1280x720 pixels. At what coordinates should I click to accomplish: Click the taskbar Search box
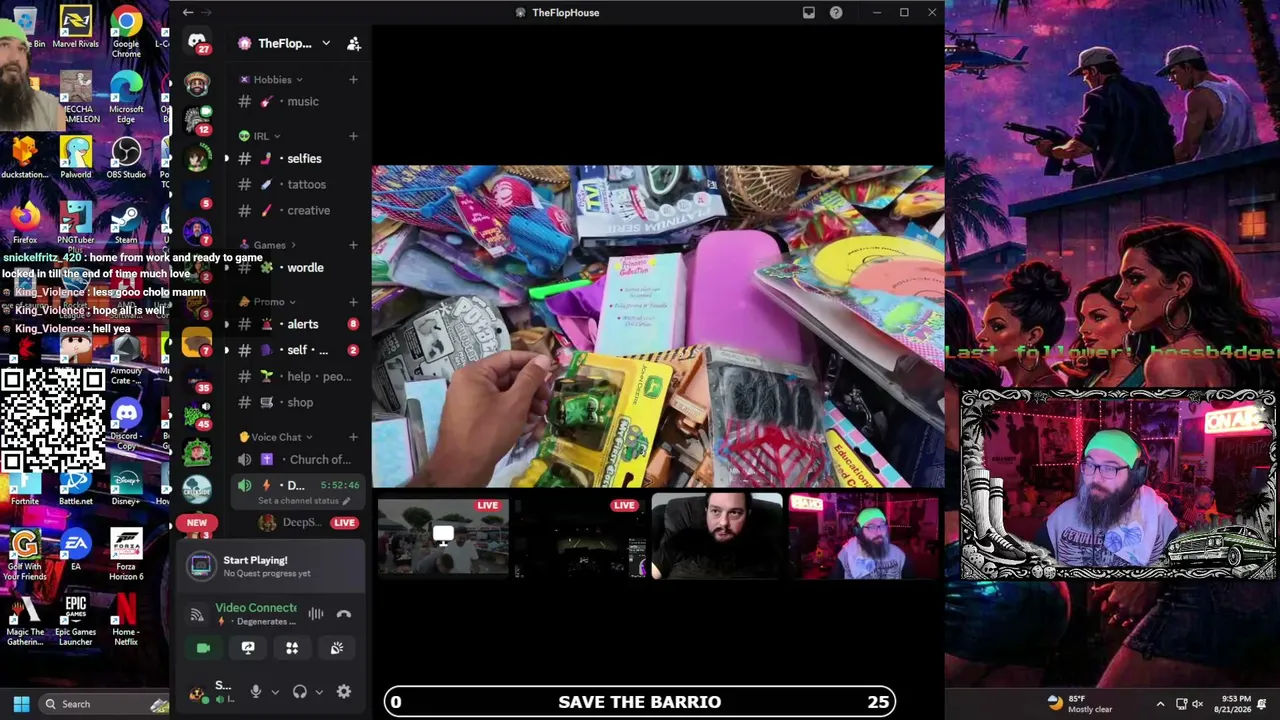pyautogui.click(x=102, y=704)
